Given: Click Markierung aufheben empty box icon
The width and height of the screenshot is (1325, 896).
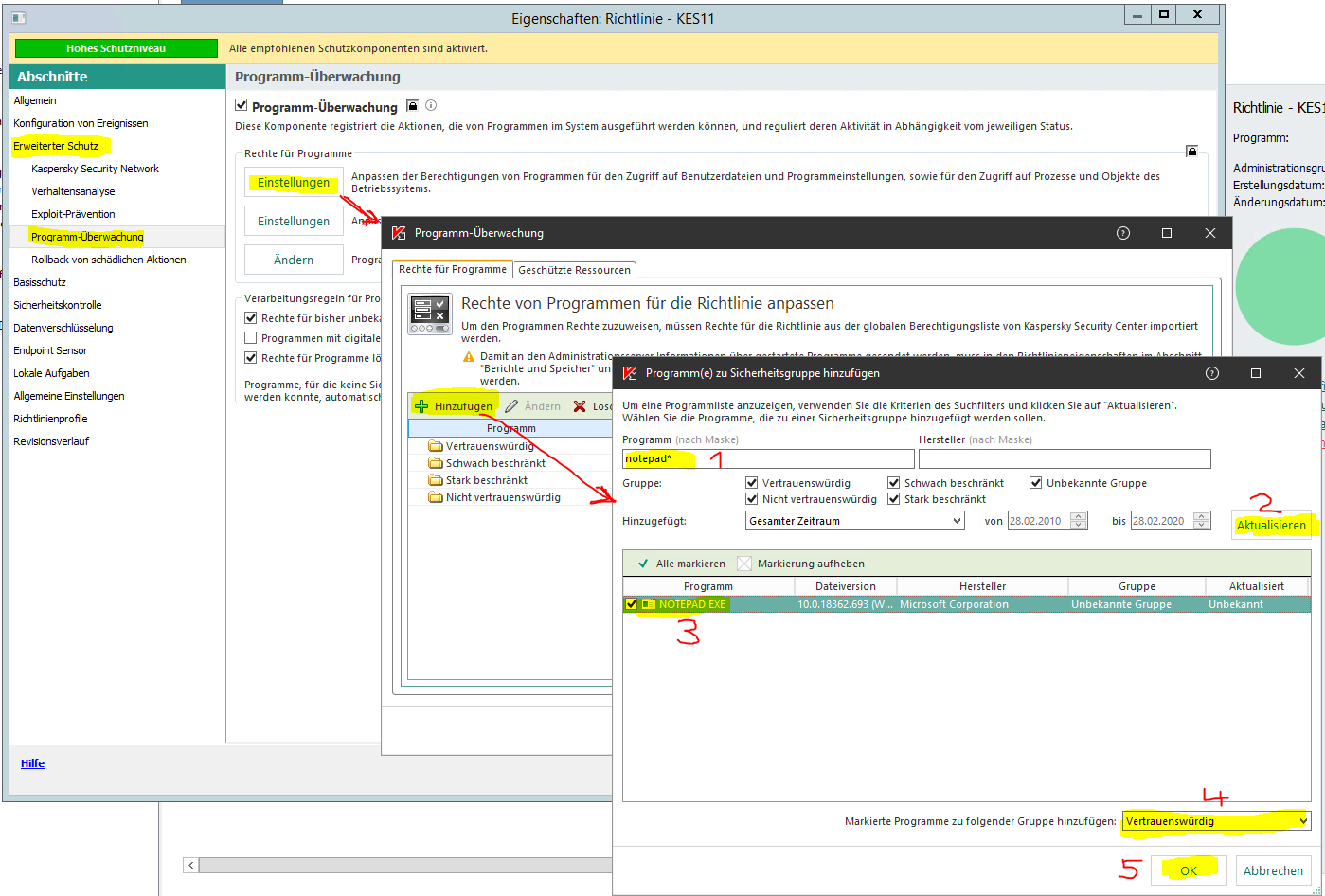Looking at the screenshot, I should (744, 564).
